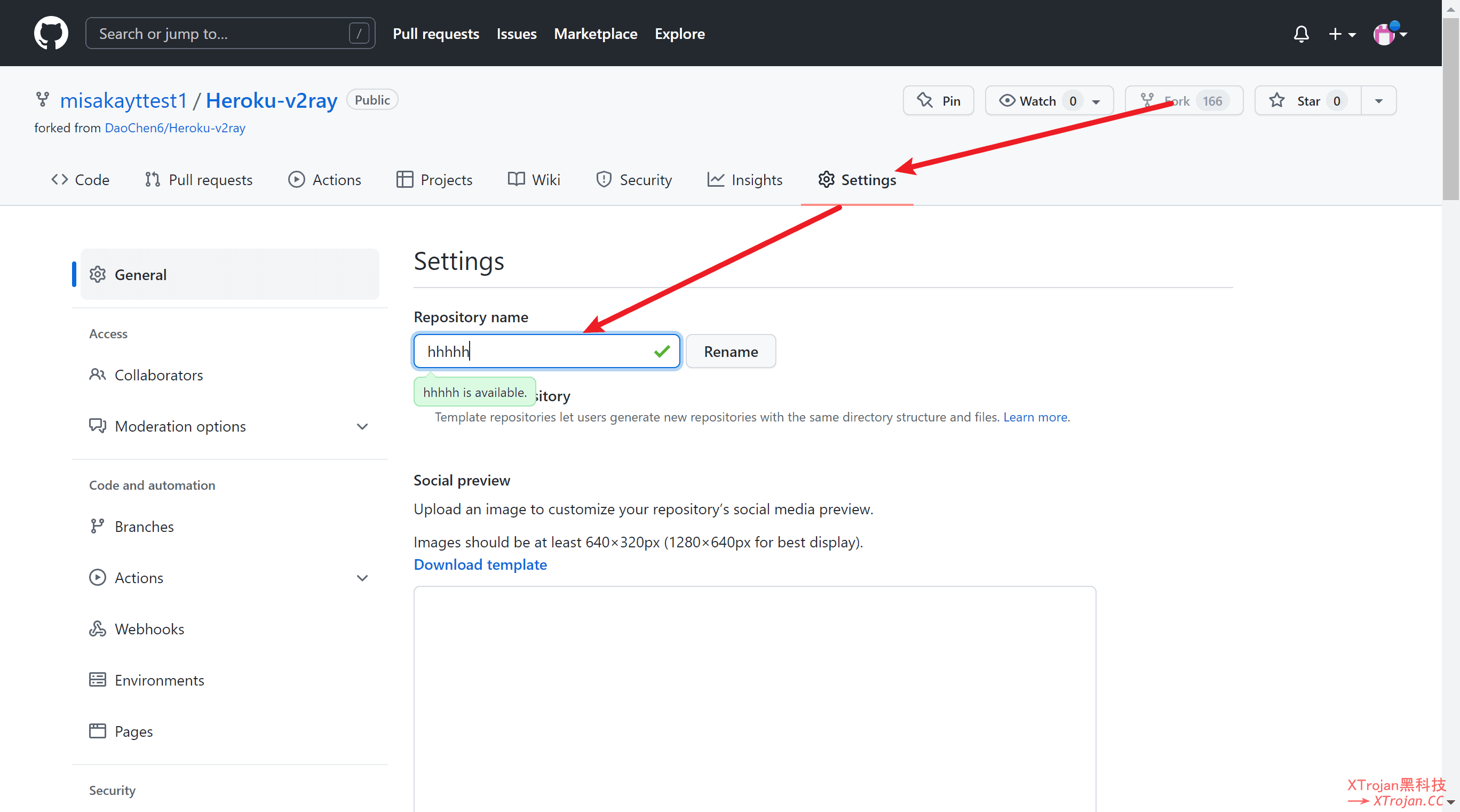Open the notifications bell
Viewport: 1460px width, 812px height.
(x=1301, y=34)
